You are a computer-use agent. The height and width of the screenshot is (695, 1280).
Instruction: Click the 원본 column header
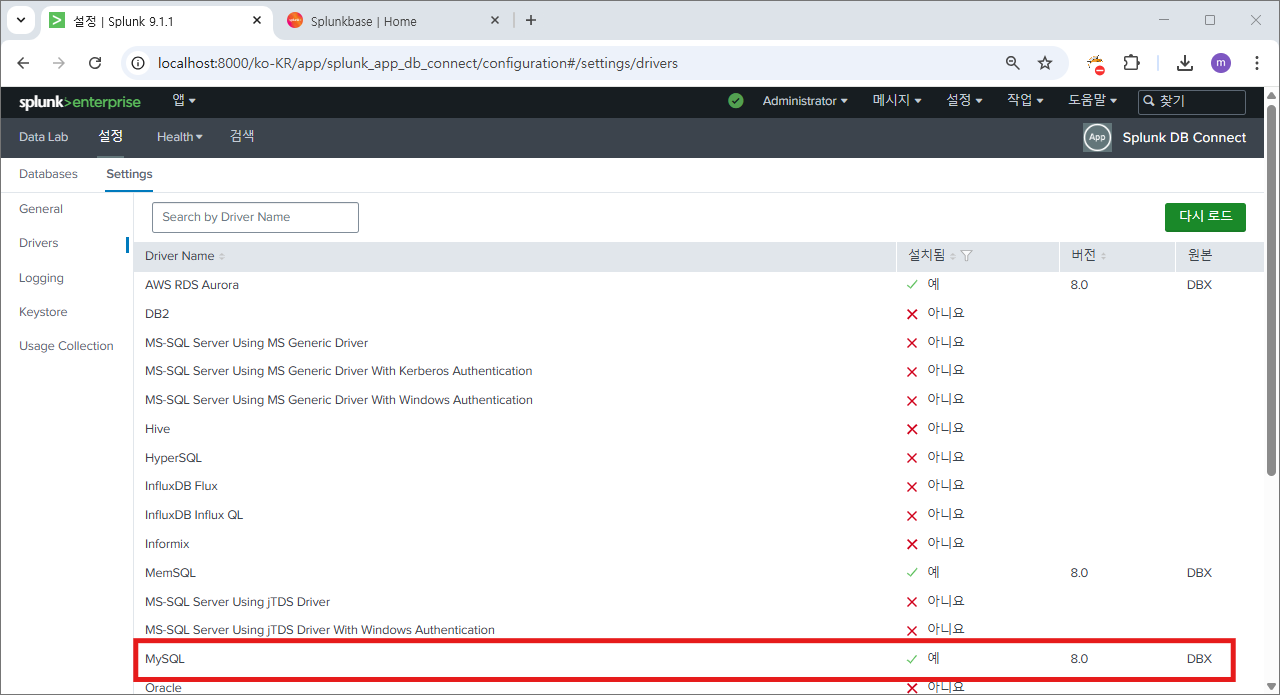click(x=1200, y=256)
